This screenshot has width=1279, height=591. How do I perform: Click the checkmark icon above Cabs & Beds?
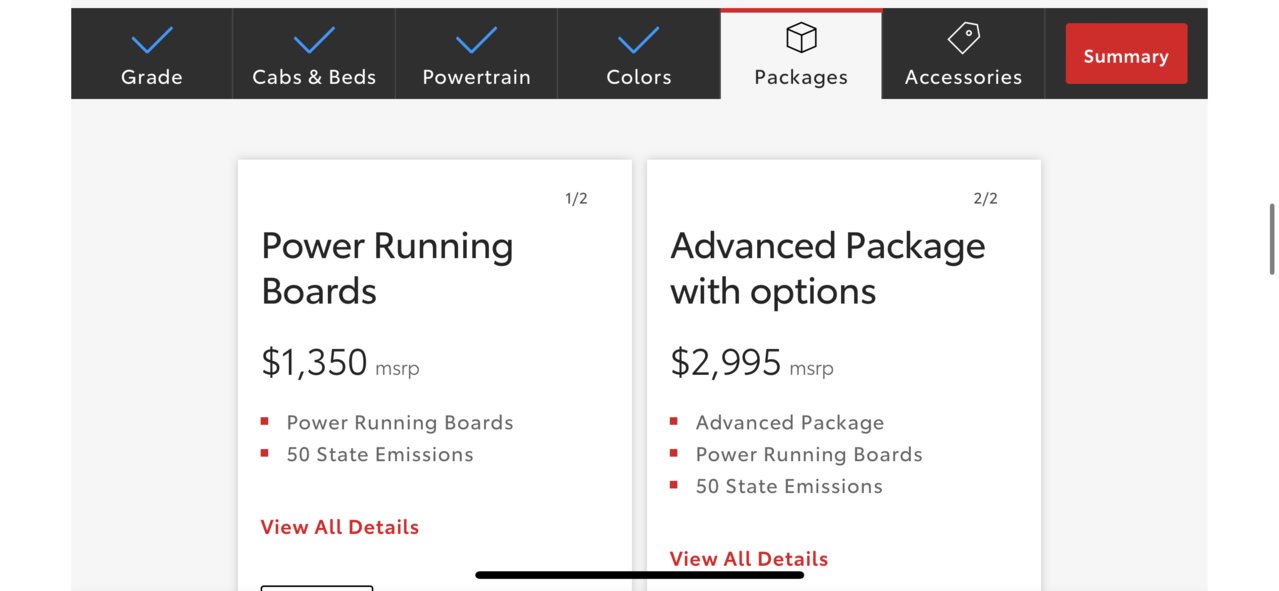coord(314,40)
